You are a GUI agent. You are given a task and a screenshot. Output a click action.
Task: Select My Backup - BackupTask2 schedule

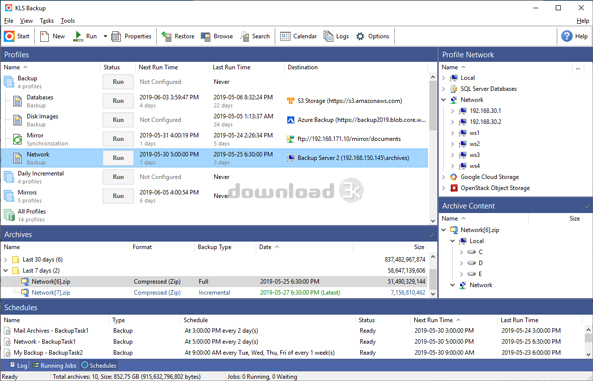(x=48, y=353)
